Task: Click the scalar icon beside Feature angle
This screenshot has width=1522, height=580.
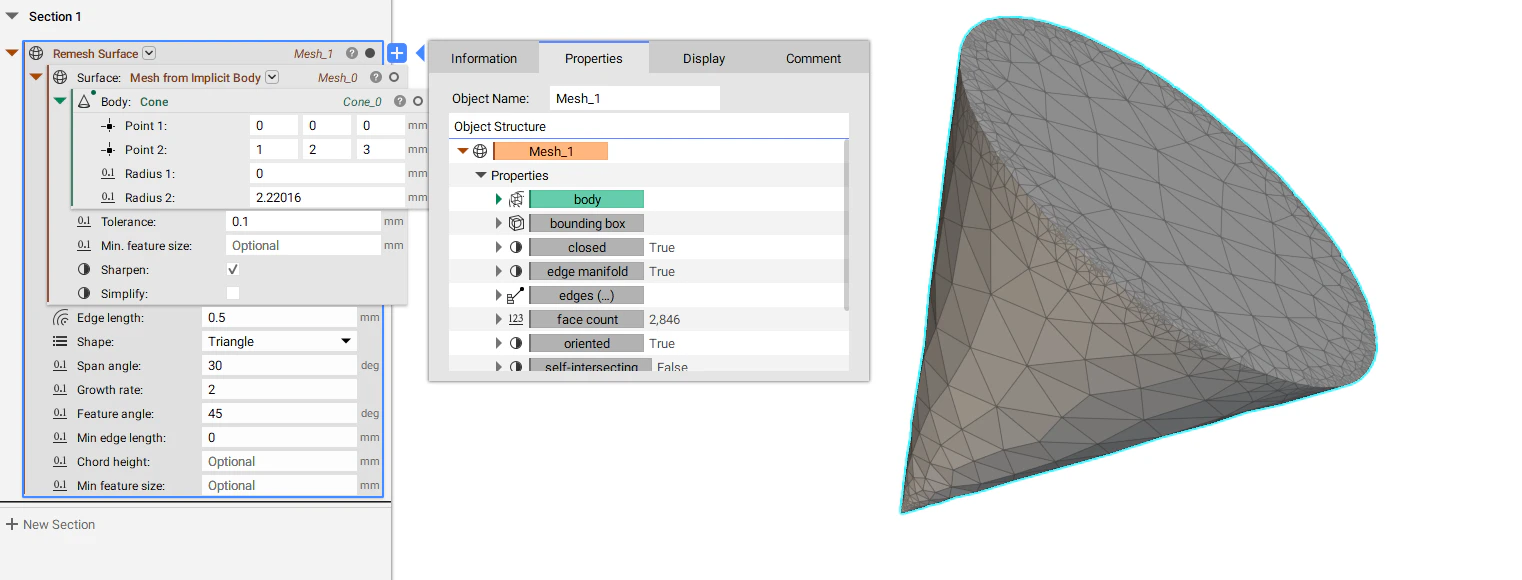Action: tap(60, 413)
